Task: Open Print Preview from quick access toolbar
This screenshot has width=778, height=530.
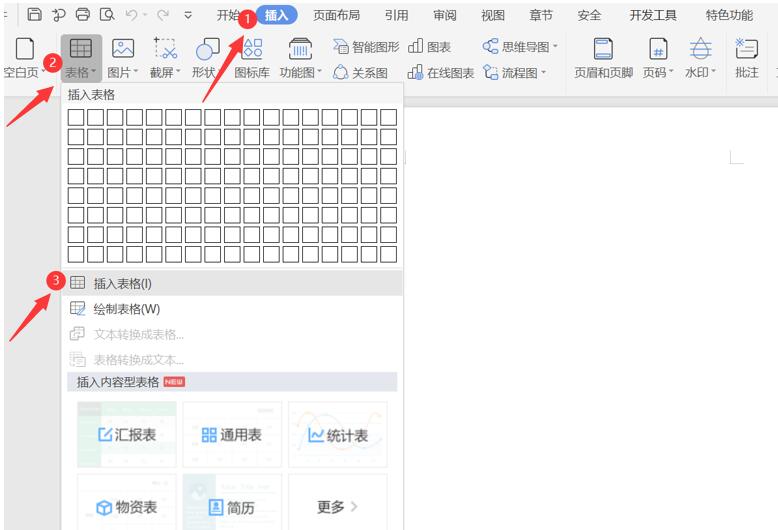Action: (107, 14)
